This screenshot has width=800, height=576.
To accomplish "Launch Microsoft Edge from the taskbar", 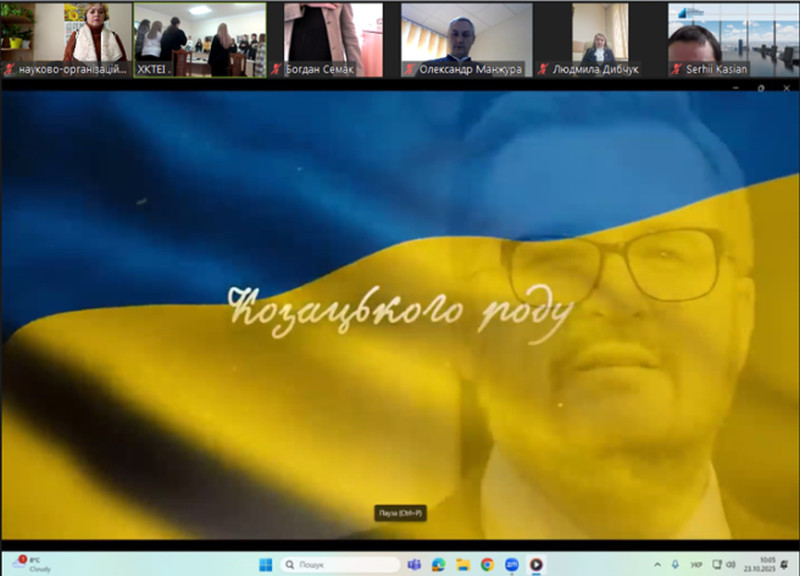I will [x=438, y=564].
